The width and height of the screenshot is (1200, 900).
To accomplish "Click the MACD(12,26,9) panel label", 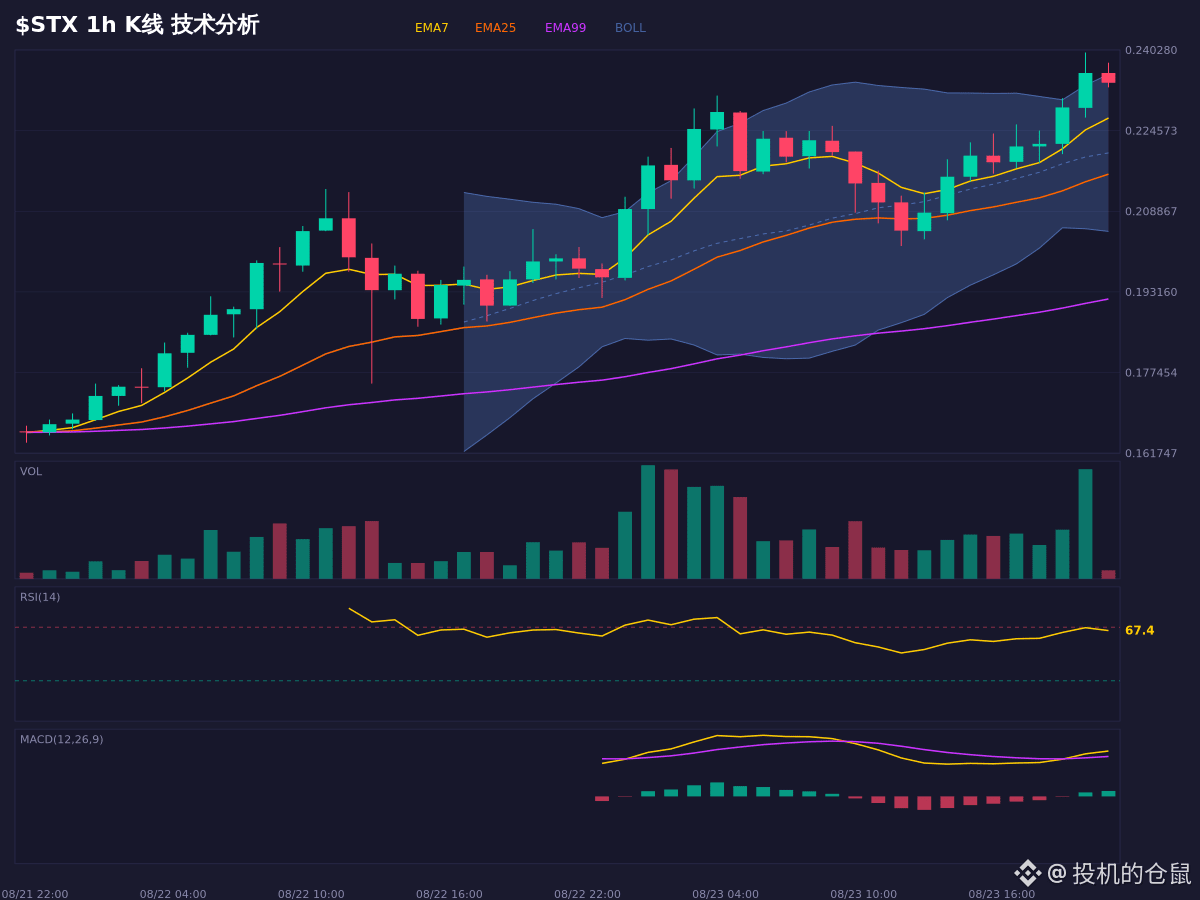I will pyautogui.click(x=61, y=740).
